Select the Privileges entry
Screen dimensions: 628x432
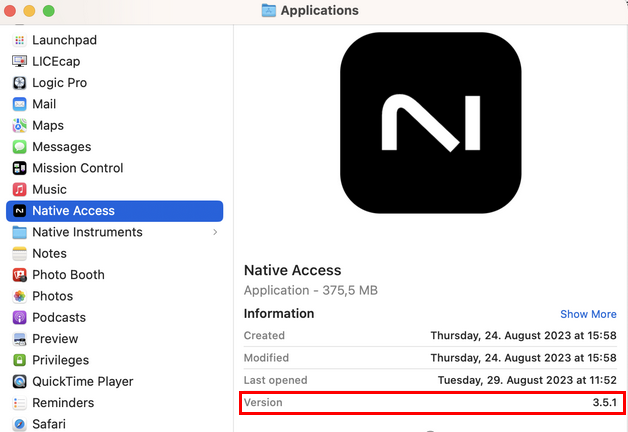pyautogui.click(x=115, y=360)
